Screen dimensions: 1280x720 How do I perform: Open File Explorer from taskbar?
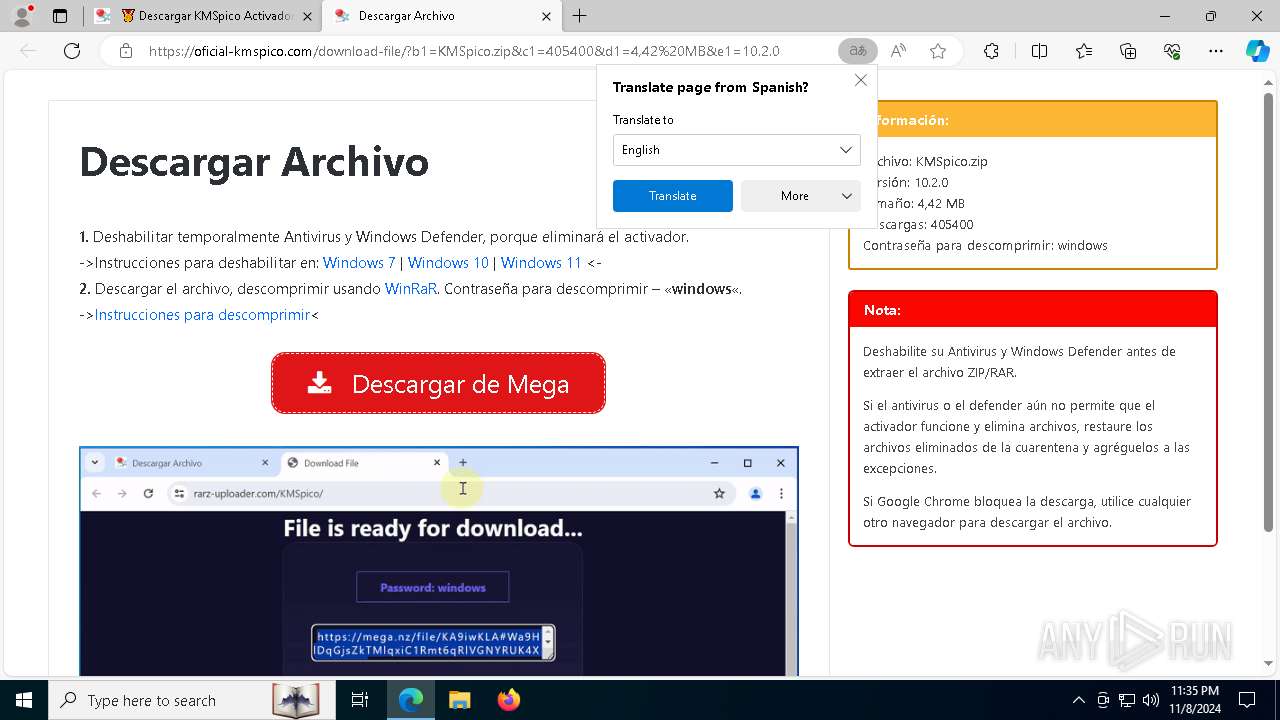459,700
